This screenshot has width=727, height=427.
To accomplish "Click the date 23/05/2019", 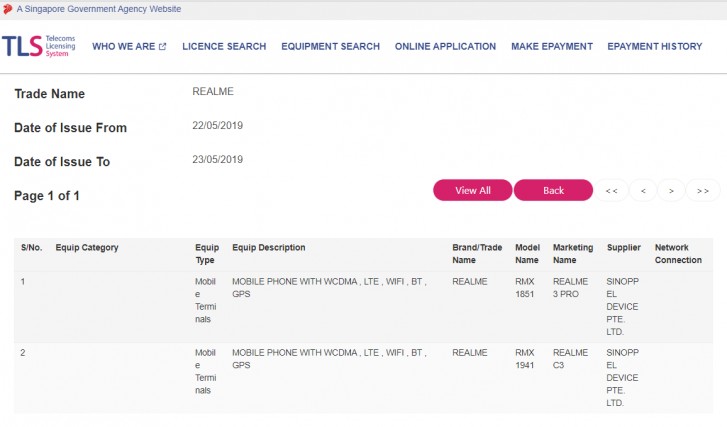I will (217, 159).
